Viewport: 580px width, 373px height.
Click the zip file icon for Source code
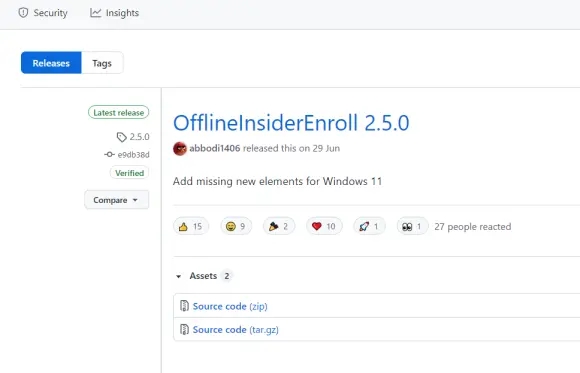184,306
